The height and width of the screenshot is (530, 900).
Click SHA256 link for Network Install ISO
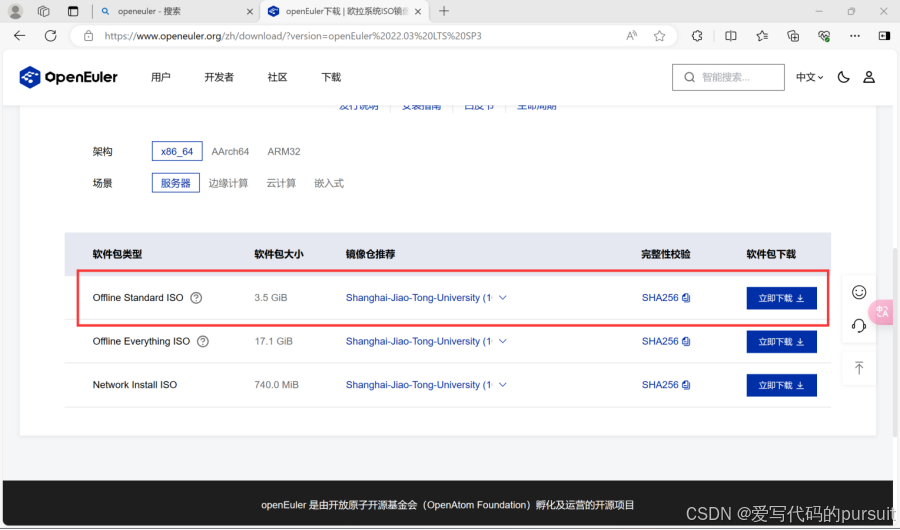coord(660,385)
